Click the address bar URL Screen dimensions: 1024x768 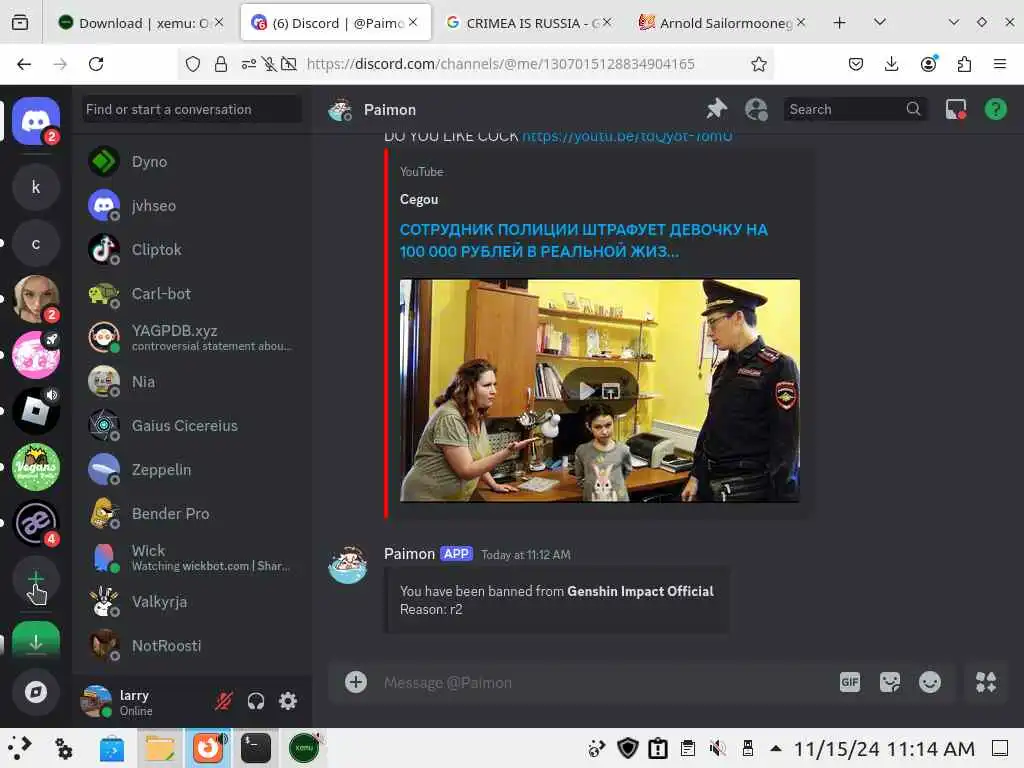500,64
